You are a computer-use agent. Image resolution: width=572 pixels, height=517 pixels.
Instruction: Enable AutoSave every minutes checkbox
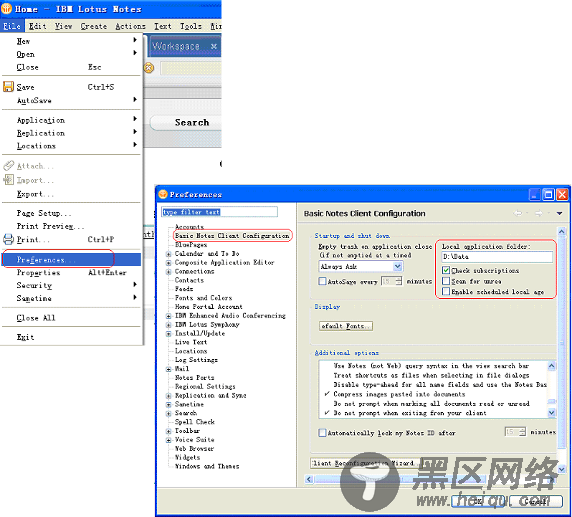pyautogui.click(x=322, y=281)
